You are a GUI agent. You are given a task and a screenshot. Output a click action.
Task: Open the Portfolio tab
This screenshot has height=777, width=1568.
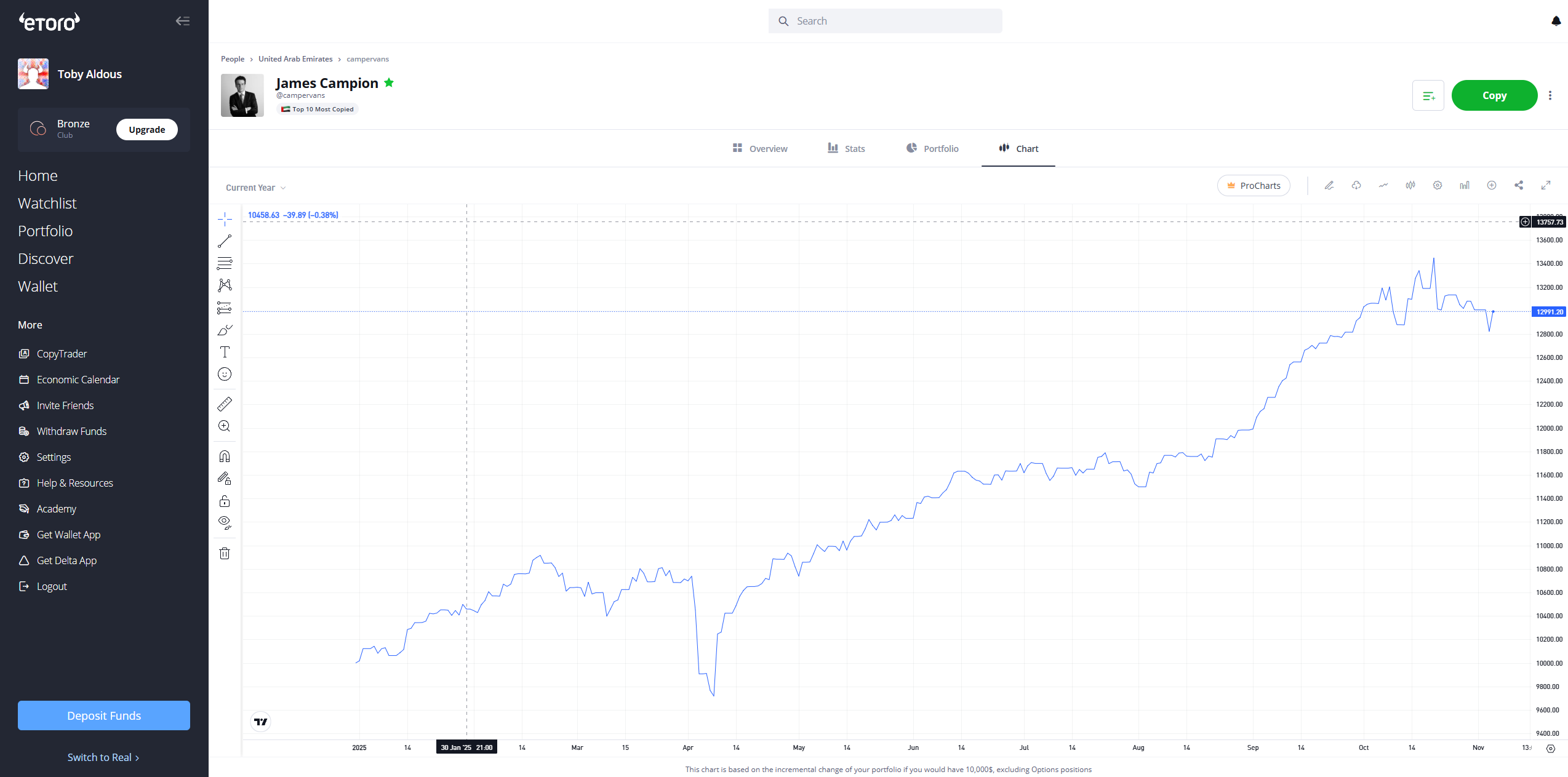coord(932,148)
